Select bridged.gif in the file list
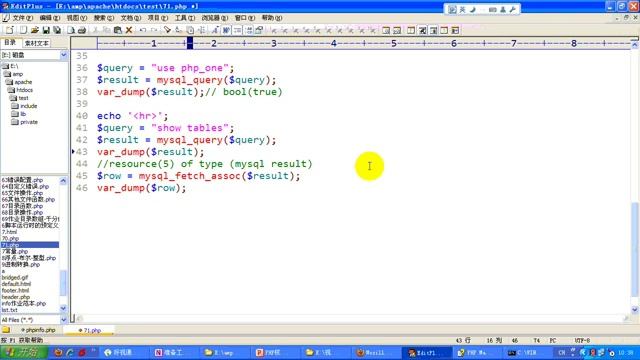640x360 pixels. (x=15, y=278)
